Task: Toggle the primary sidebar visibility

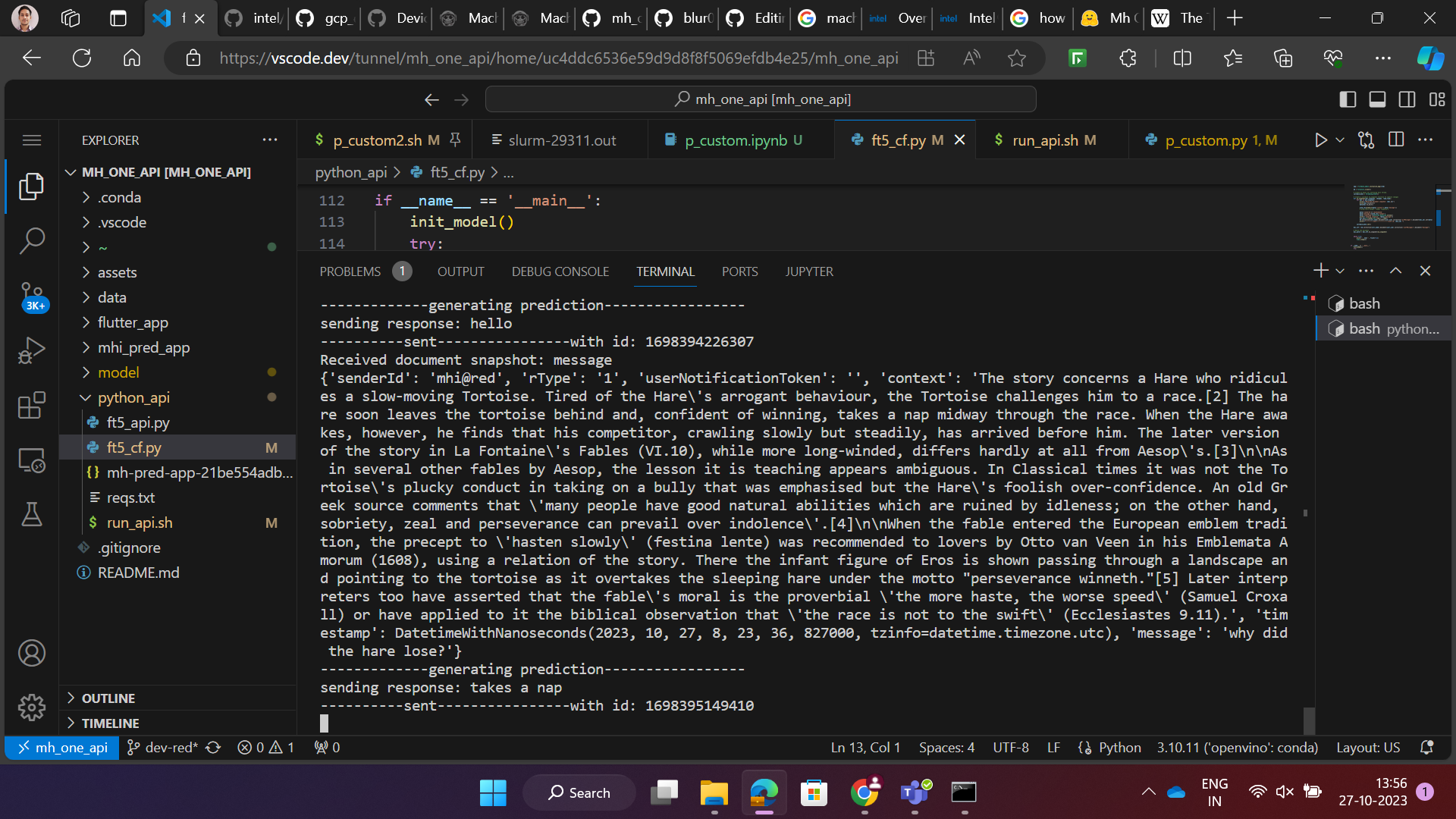Action: [1347, 99]
